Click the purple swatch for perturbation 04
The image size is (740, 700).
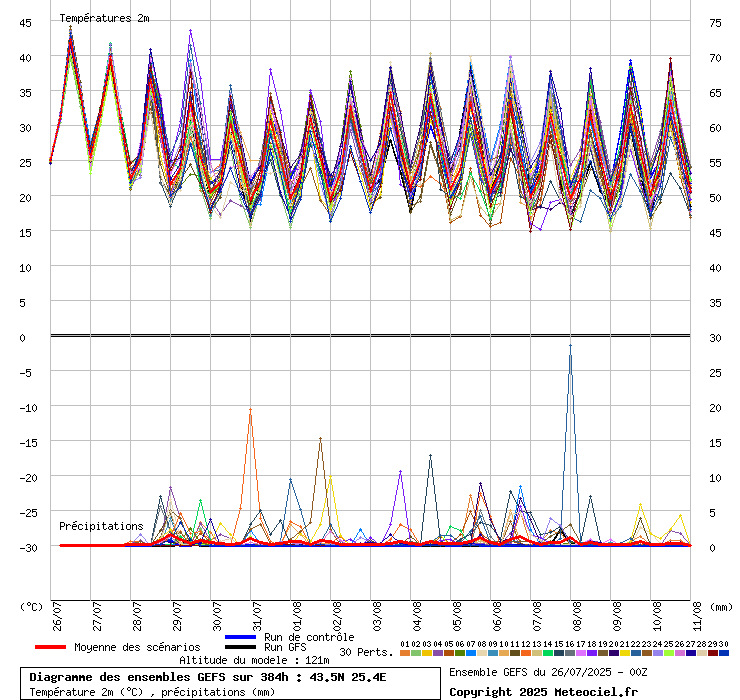[x=437, y=653]
